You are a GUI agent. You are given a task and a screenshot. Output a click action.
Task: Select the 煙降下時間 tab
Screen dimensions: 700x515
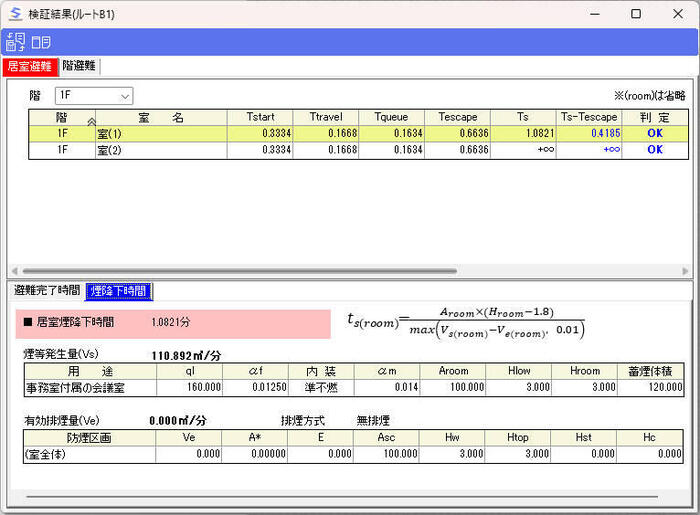coord(118,291)
